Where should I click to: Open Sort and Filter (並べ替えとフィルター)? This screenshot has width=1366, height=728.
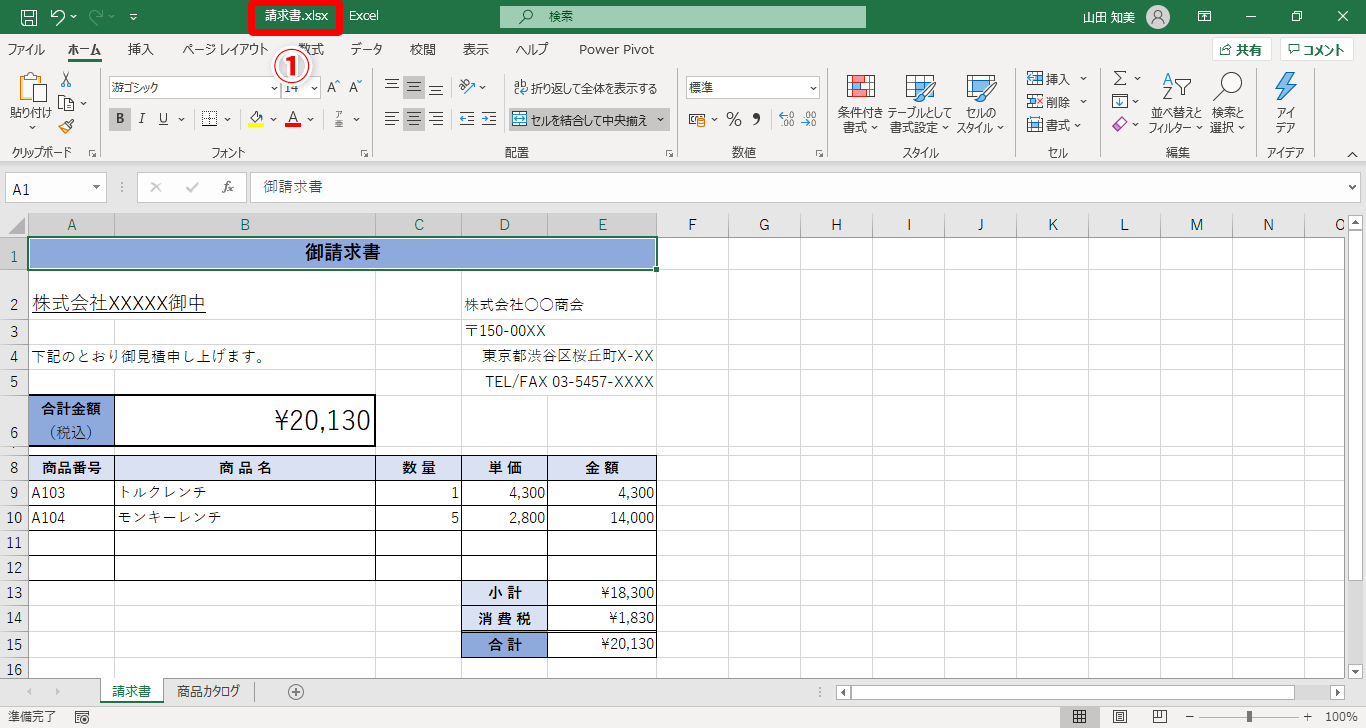(1177, 104)
